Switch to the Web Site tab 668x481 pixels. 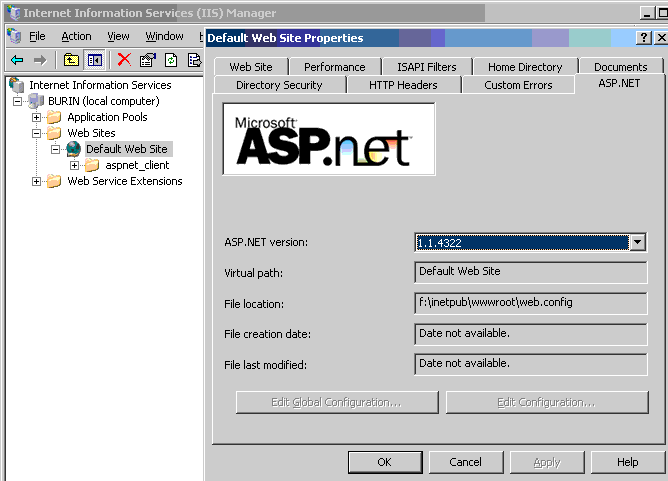tap(251, 67)
